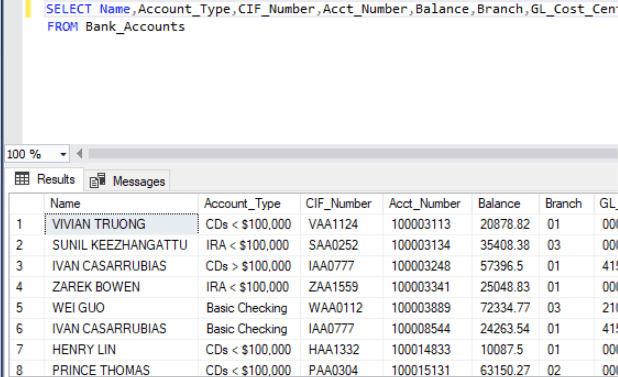Select the VIVIAN TRUONG name cell
This screenshot has width=618, height=377.
[x=121, y=224]
